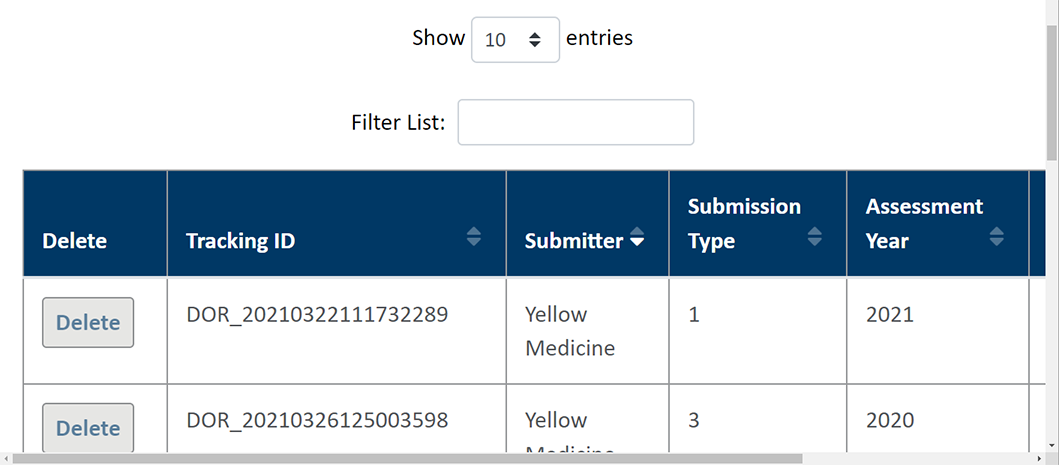Viewport: 1059px width, 465px height.
Task: Click the Delete column header
Action: (x=75, y=241)
